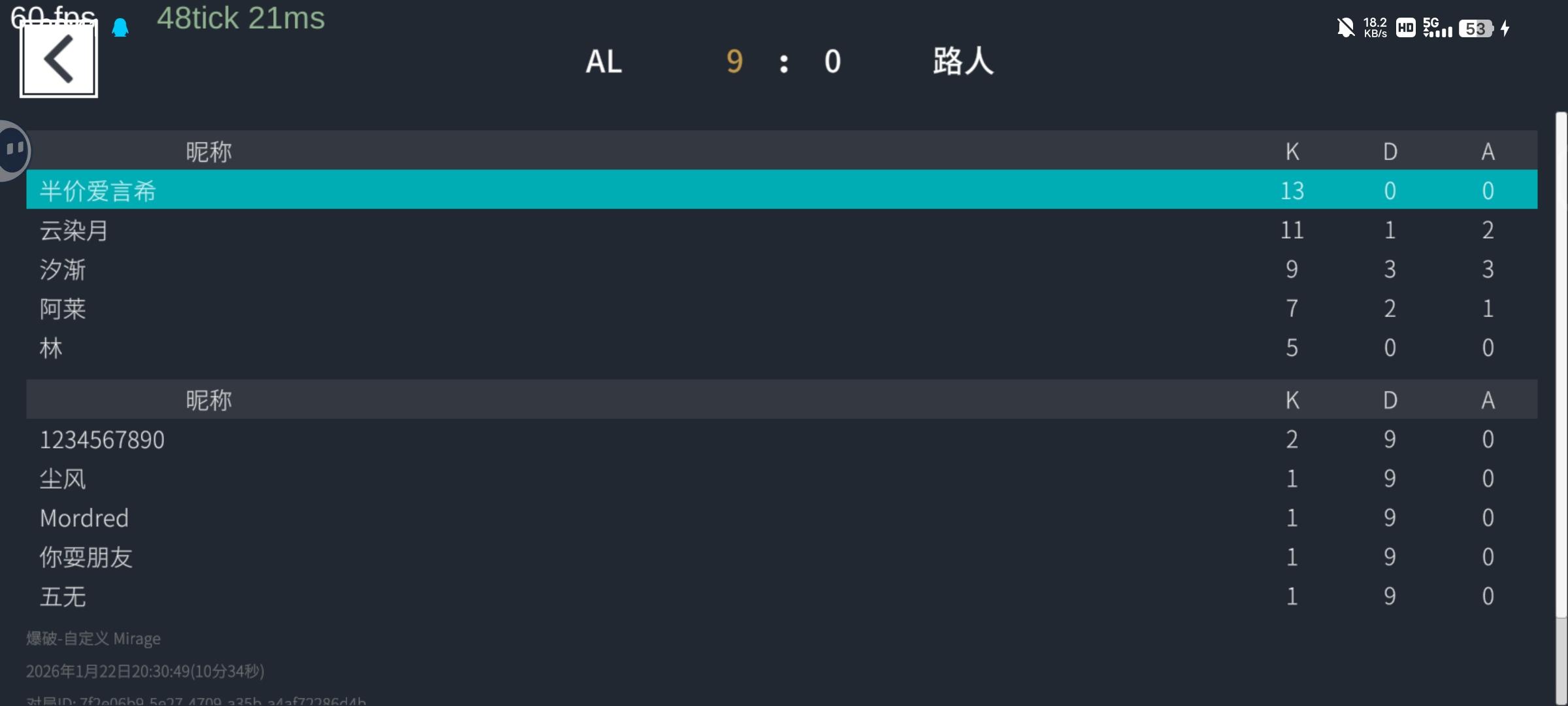Tap the battery level indicator
Image resolution: width=1568 pixels, height=706 pixels.
pyautogui.click(x=1475, y=29)
